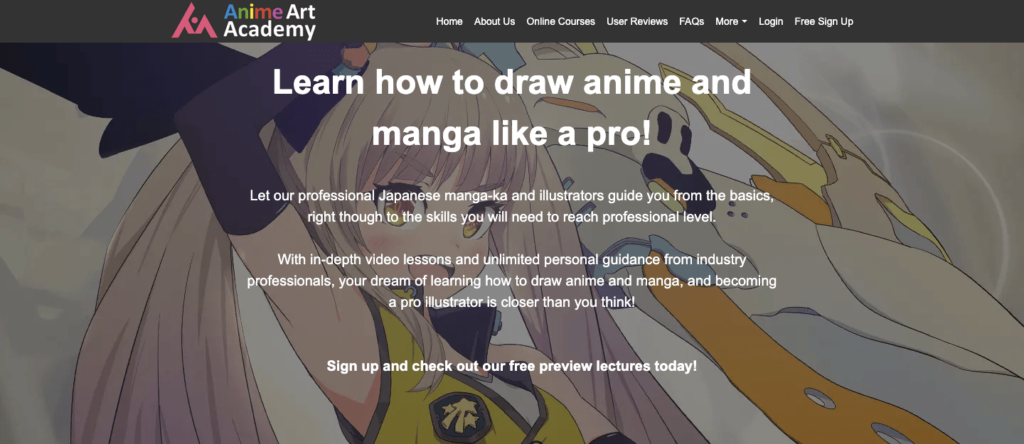The image size is (1024, 444).
Task: Click the Login link
Action: 771,22
